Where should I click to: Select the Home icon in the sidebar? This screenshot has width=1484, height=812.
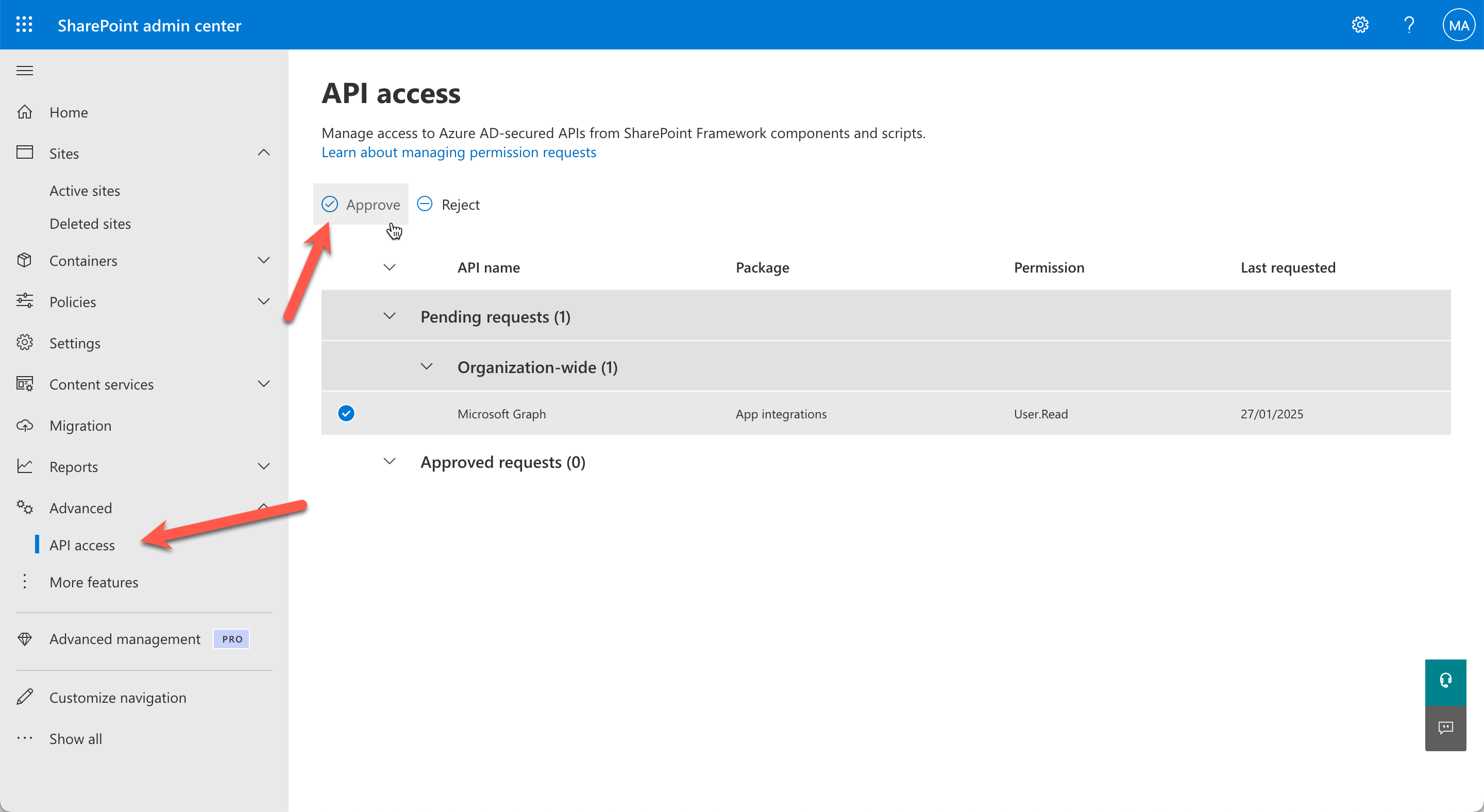click(x=25, y=112)
